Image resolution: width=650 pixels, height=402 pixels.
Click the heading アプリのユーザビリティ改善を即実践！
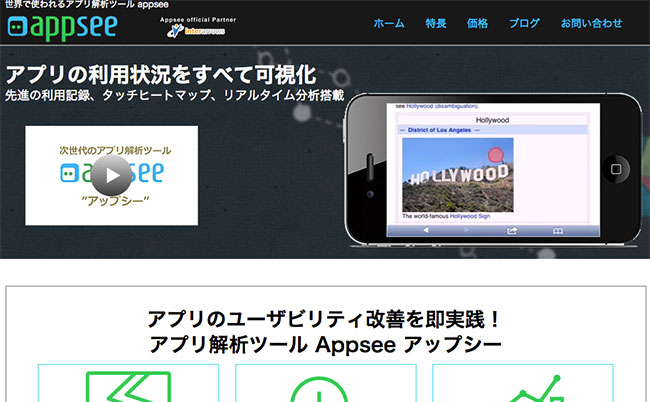pyautogui.click(x=324, y=319)
